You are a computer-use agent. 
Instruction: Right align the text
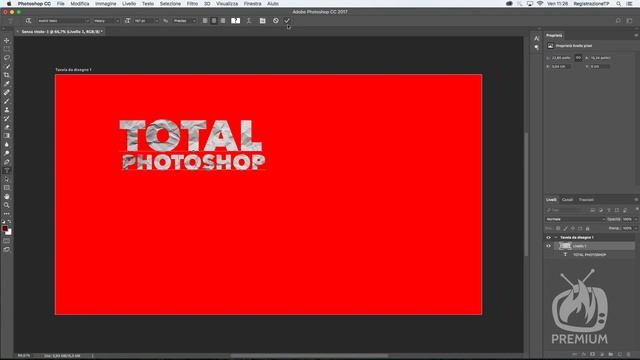(x=223, y=20)
